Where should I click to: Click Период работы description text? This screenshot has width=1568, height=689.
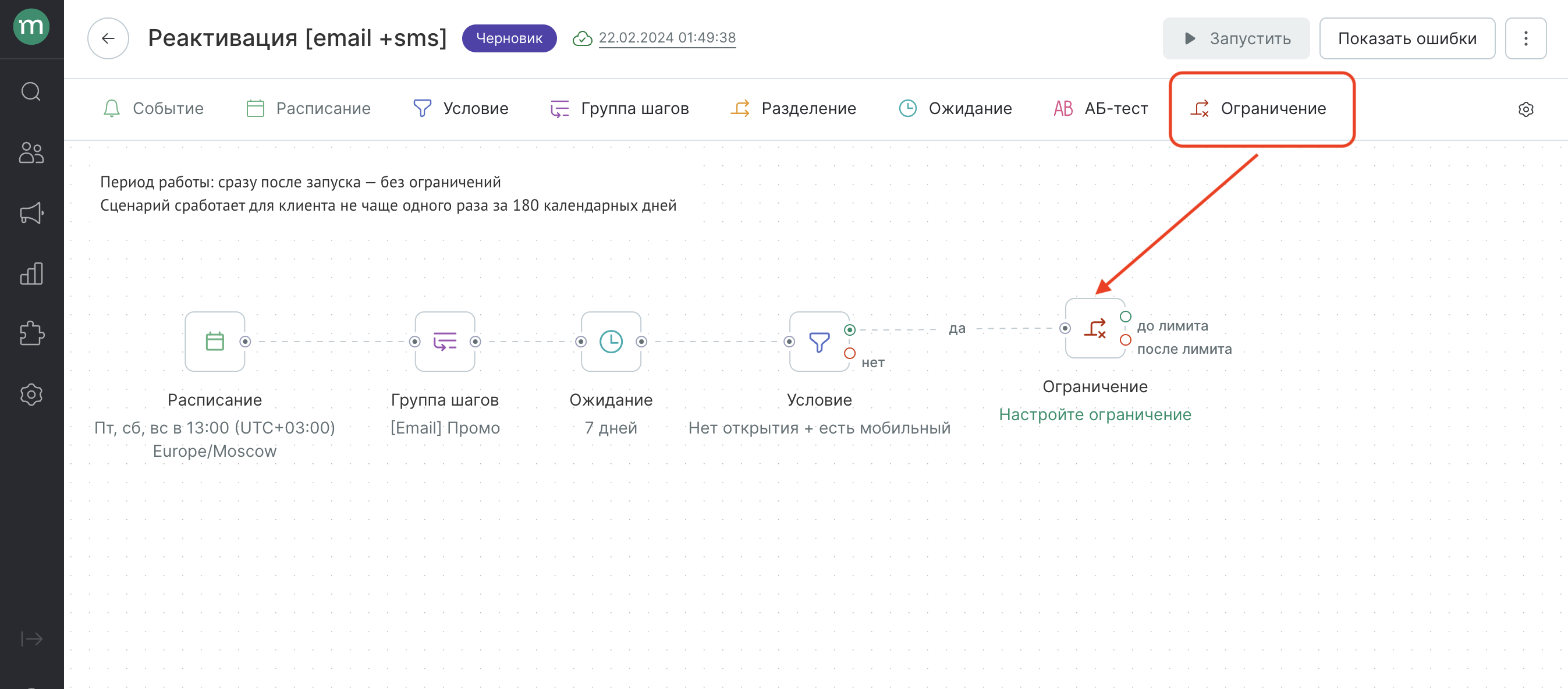(x=301, y=182)
